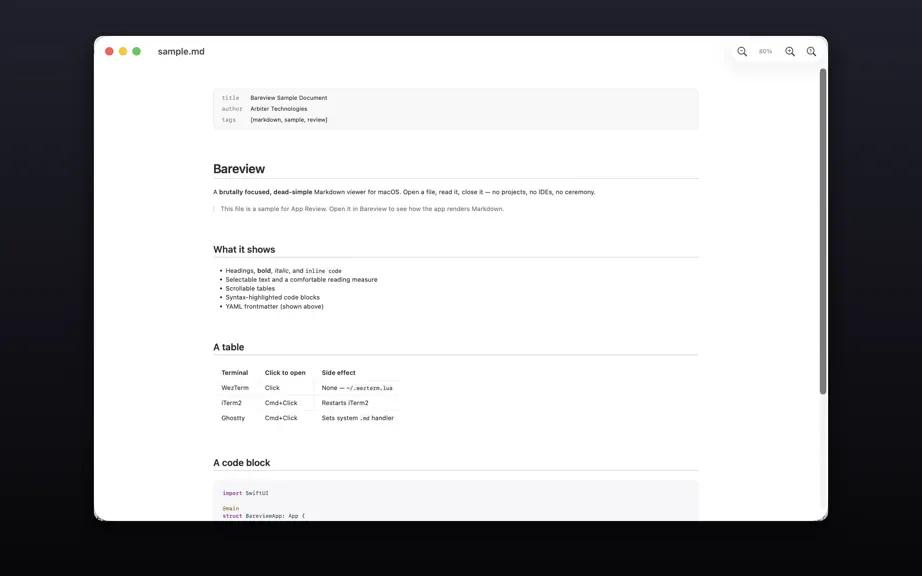922x576 pixels.
Task: Click the 'Click' cell in WezTerm row
Action: [272, 388]
